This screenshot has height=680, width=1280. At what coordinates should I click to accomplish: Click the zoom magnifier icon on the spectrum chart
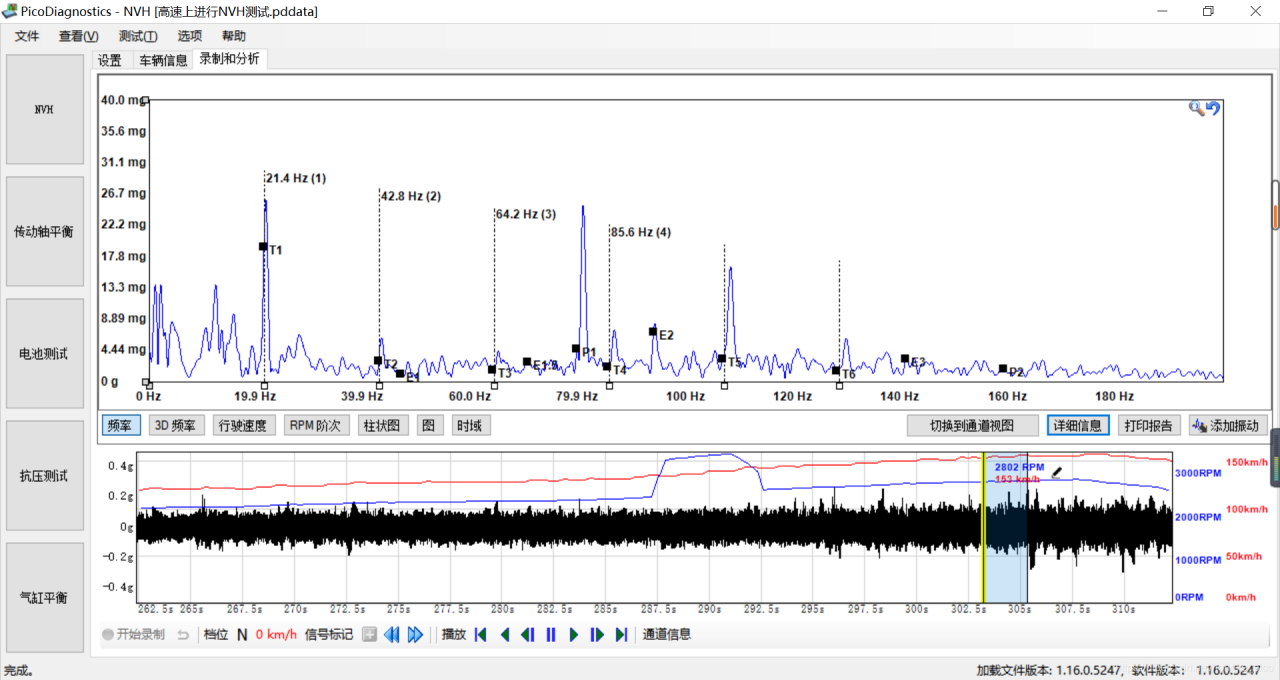(x=1196, y=108)
